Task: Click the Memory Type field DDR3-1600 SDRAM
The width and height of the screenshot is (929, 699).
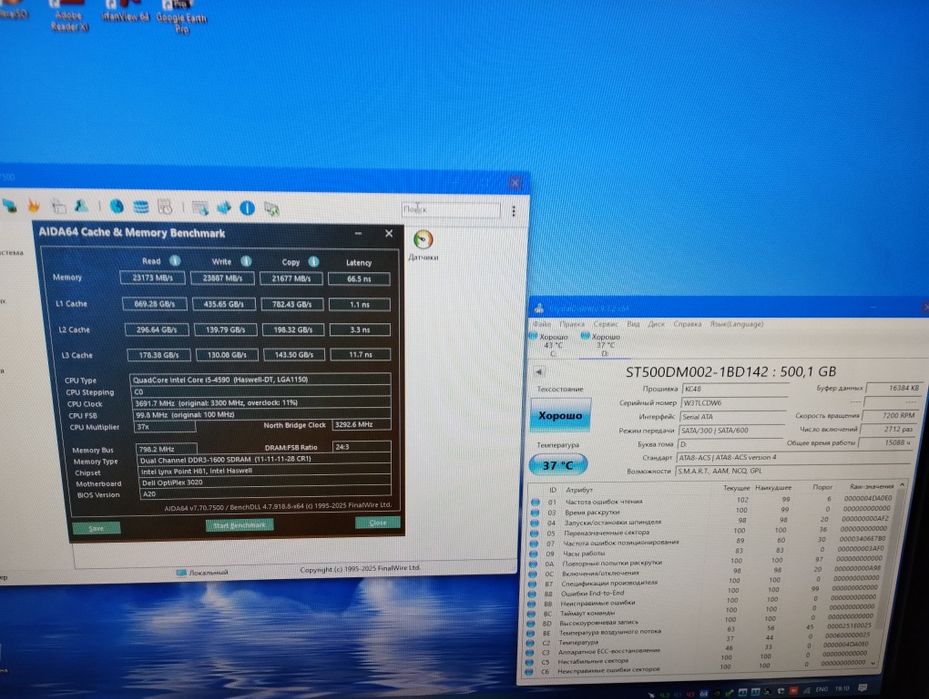Action: click(264, 459)
